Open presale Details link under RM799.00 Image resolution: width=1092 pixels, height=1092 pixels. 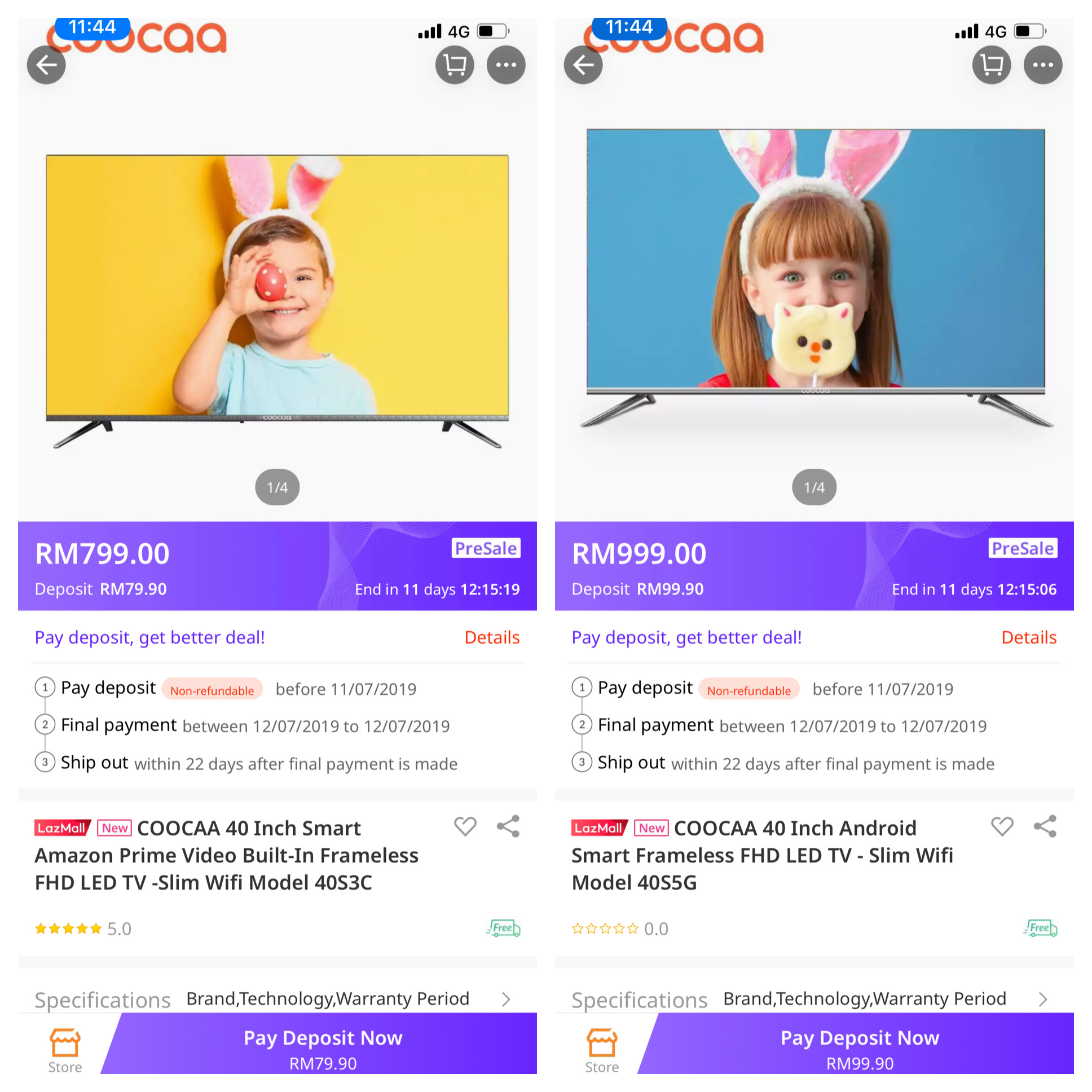click(x=492, y=637)
